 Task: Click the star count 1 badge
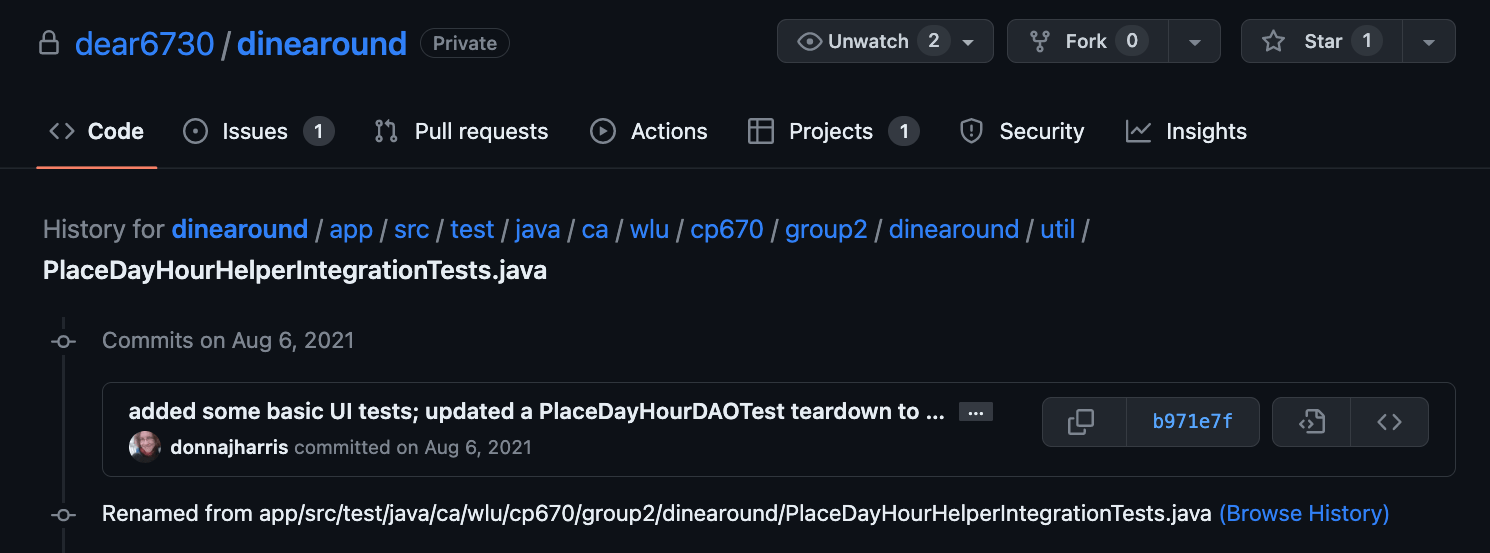(x=1367, y=41)
